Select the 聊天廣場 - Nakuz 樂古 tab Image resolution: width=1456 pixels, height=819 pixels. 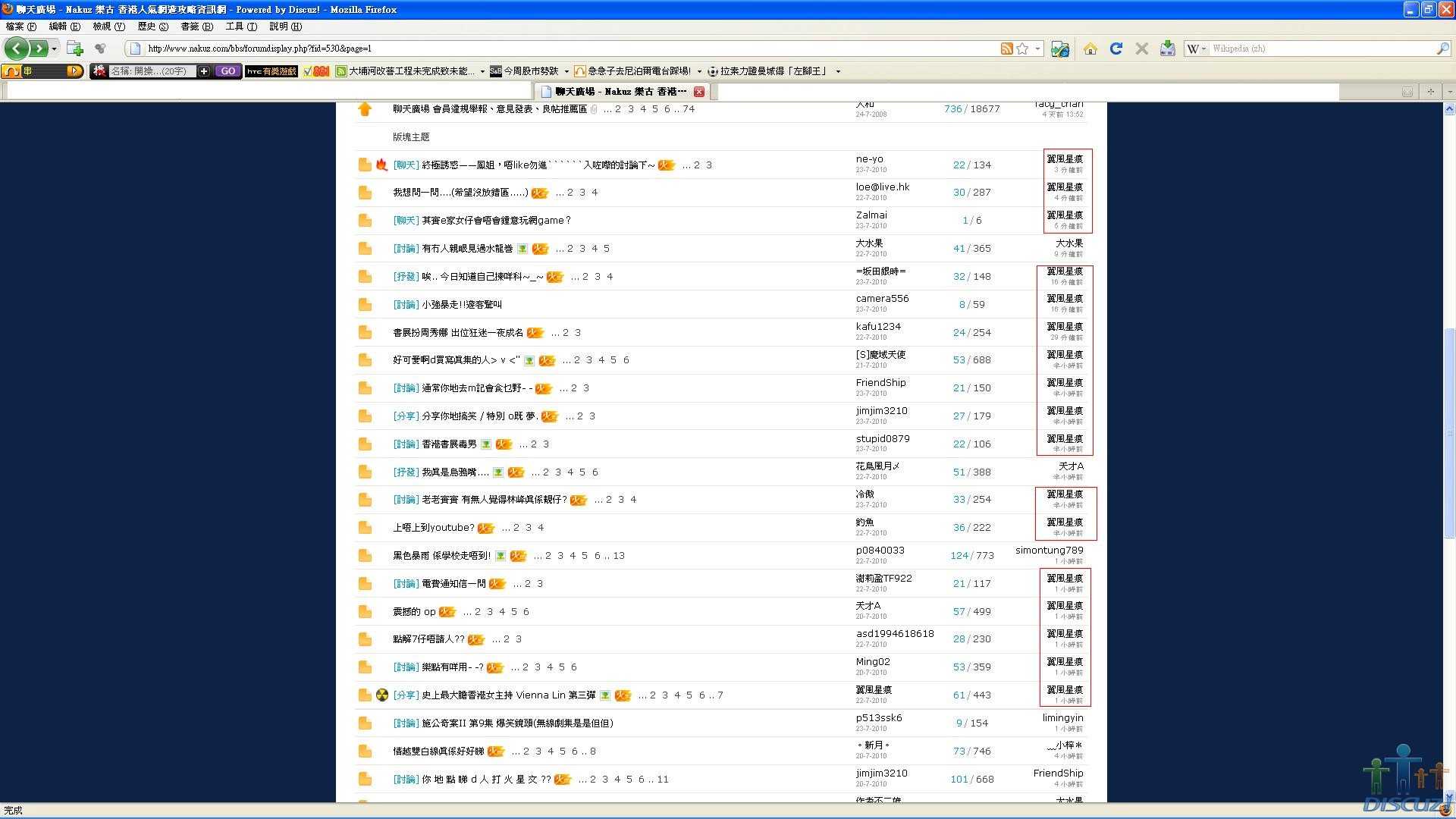(623, 92)
